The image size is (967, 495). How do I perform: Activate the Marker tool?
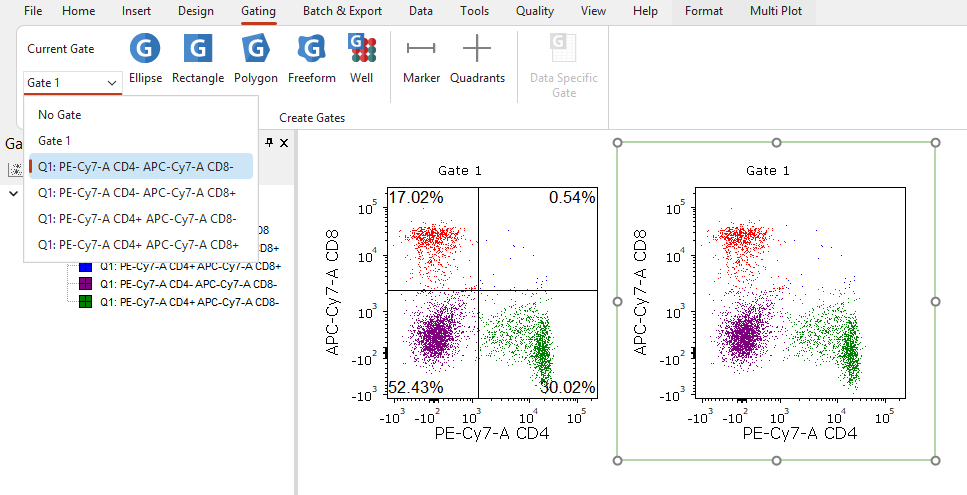tap(421, 58)
